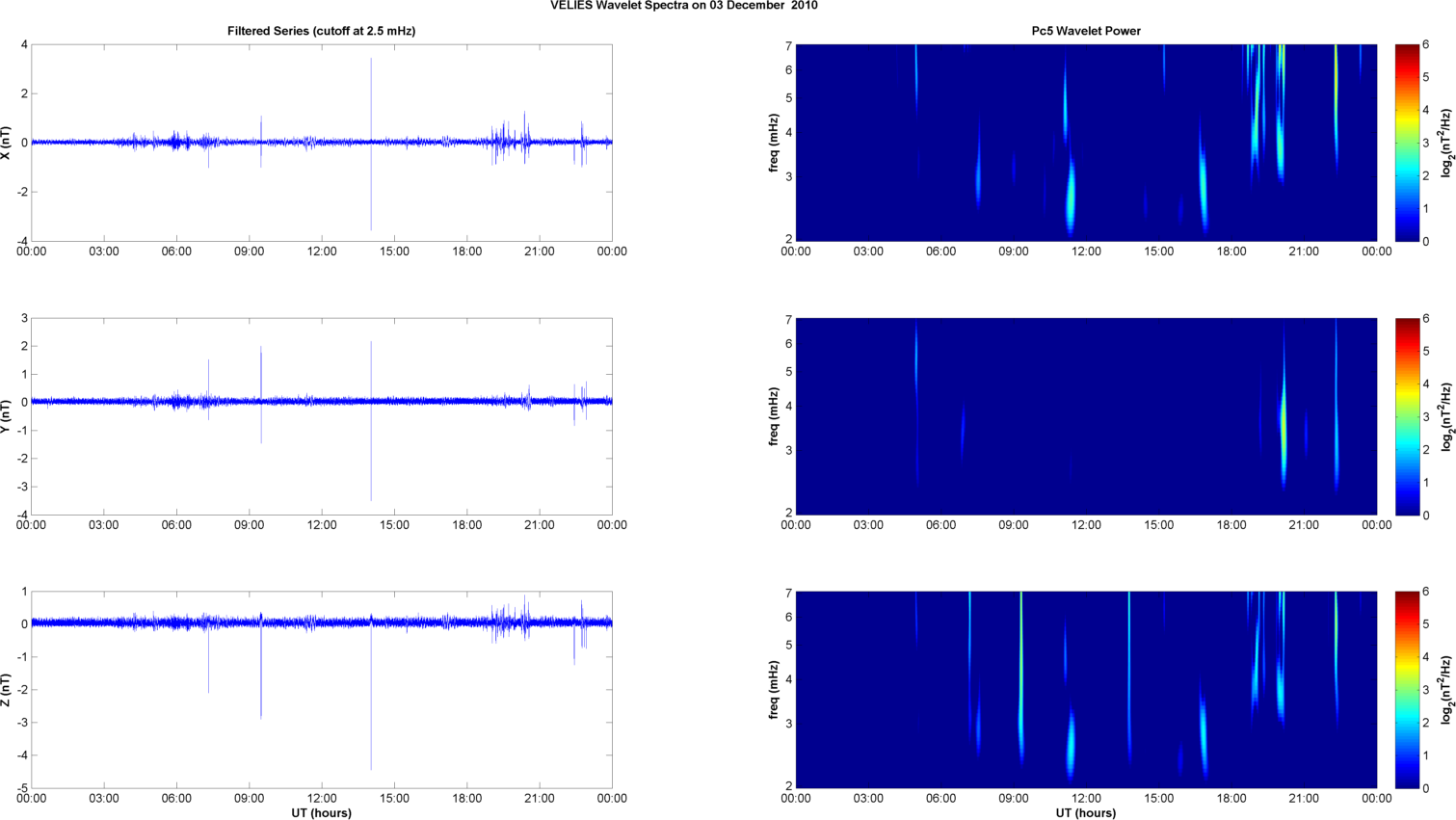Click the freq (mHz) label of the top spectrogram
Viewport: 1456px width, 820px height.
coord(774,143)
